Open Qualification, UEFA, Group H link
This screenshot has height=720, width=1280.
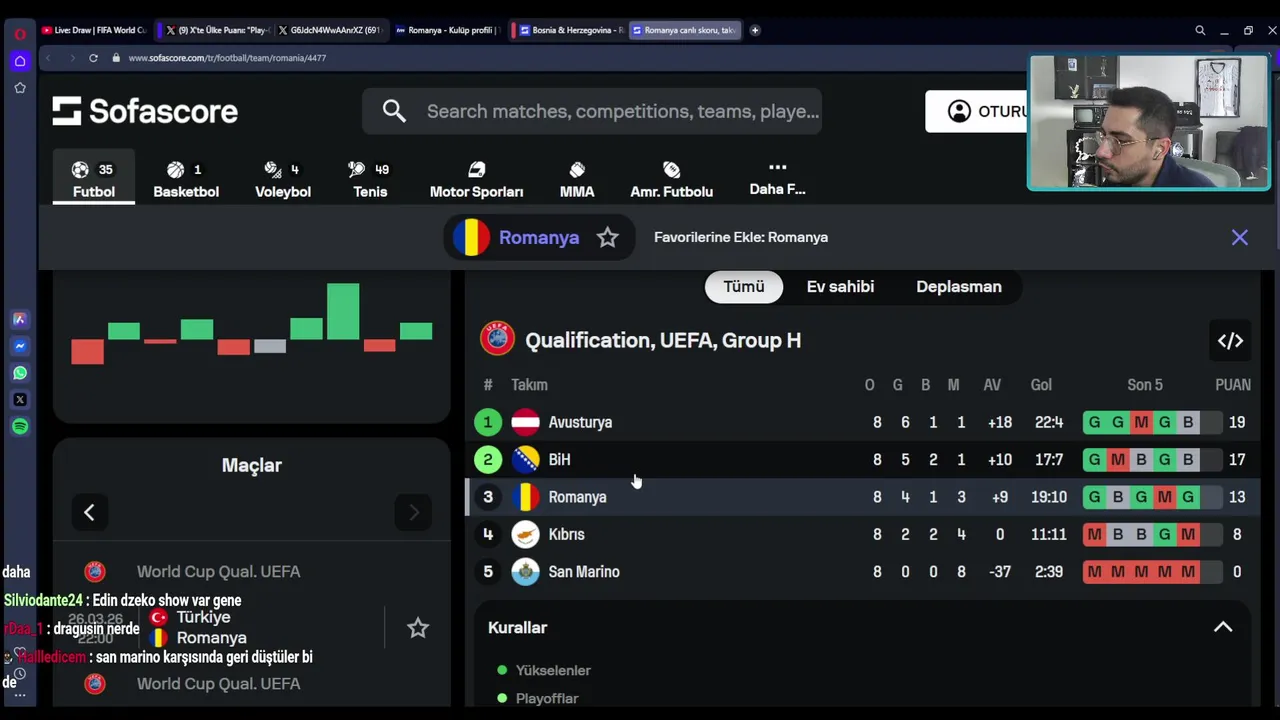[663, 341]
